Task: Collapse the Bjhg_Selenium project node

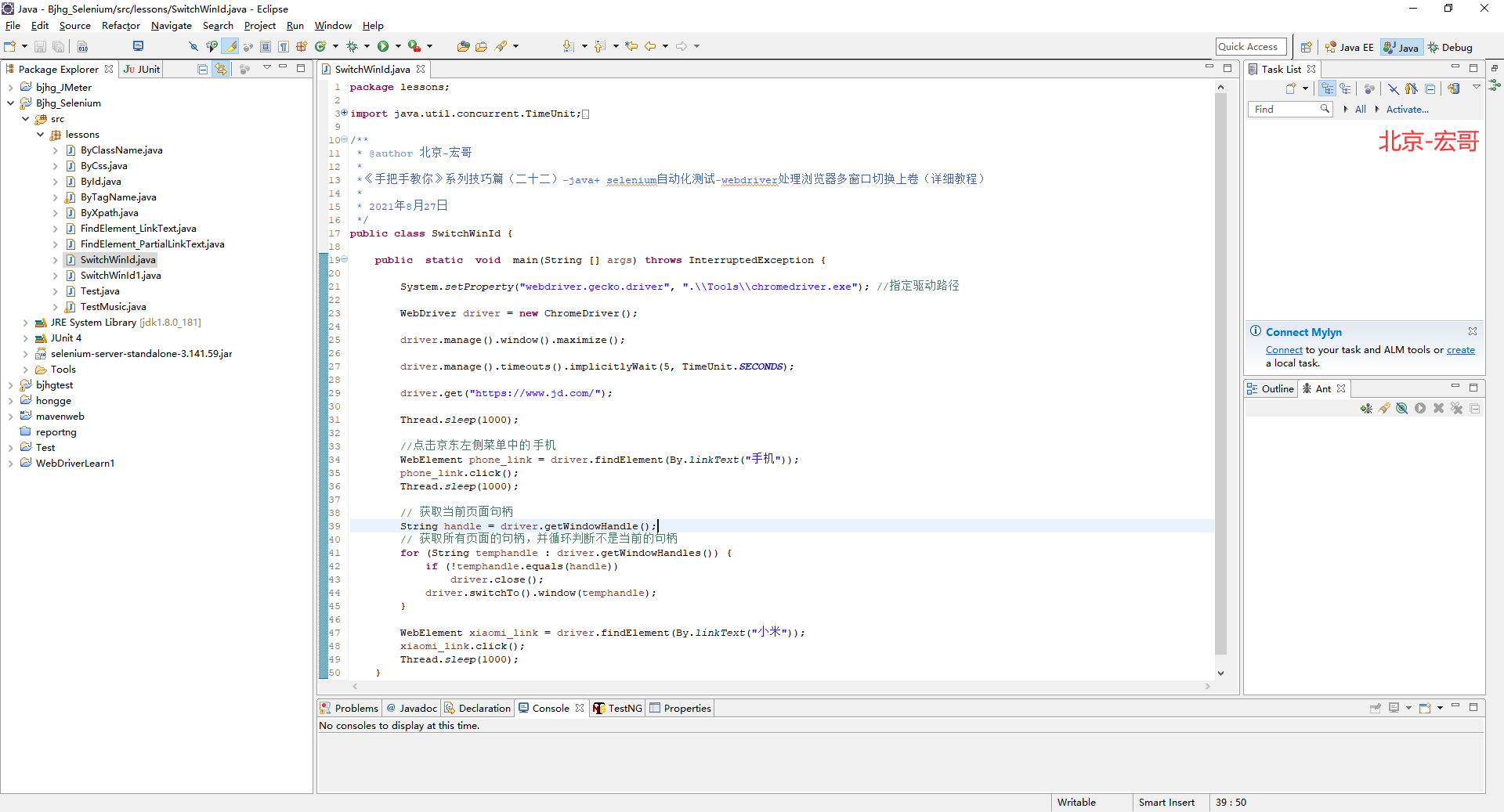Action: (x=10, y=103)
